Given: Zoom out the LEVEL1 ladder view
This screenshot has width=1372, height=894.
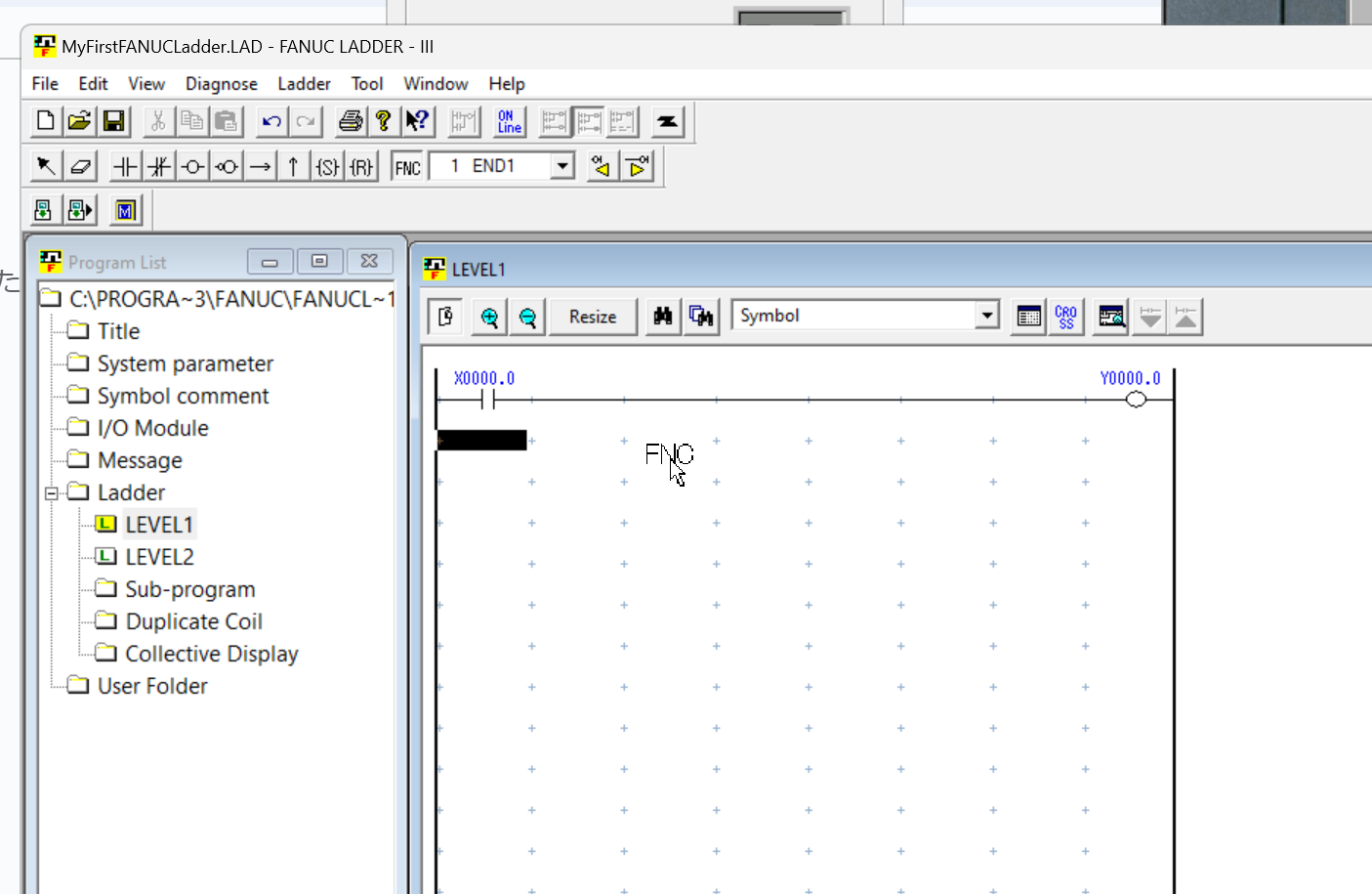Looking at the screenshot, I should click(527, 317).
